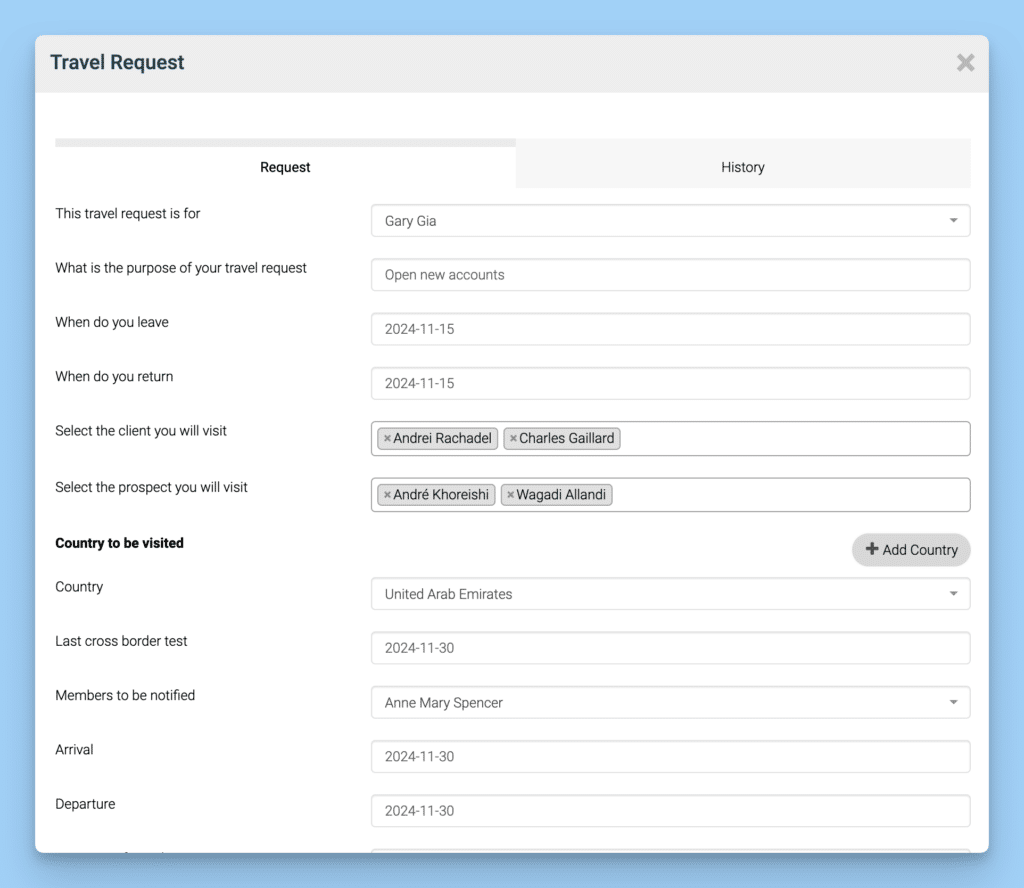Click the plus icon in Add Country
The height and width of the screenshot is (888, 1024).
(872, 549)
